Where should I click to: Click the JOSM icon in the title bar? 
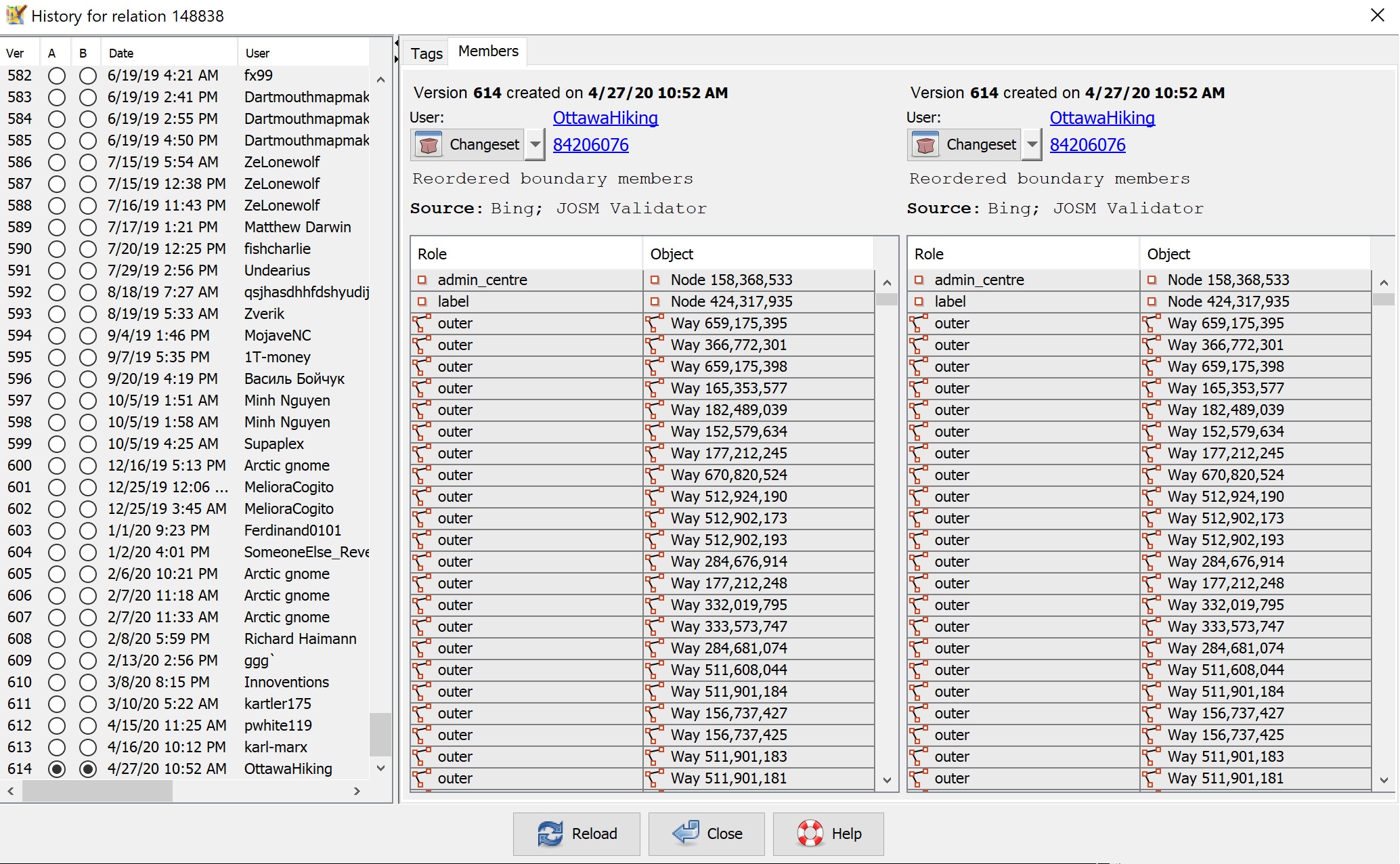(x=15, y=15)
